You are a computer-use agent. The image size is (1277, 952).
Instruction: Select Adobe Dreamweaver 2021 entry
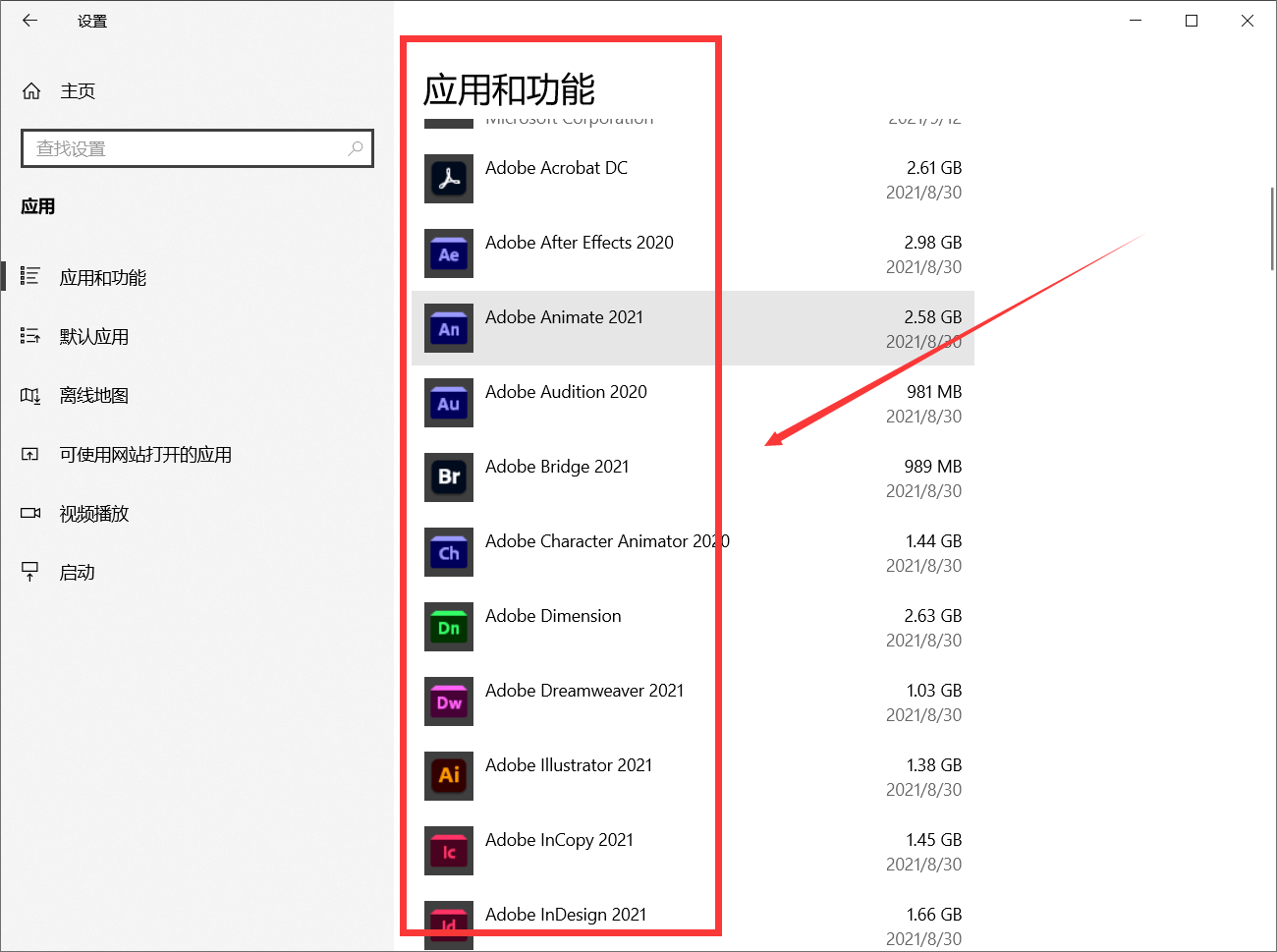pos(693,701)
